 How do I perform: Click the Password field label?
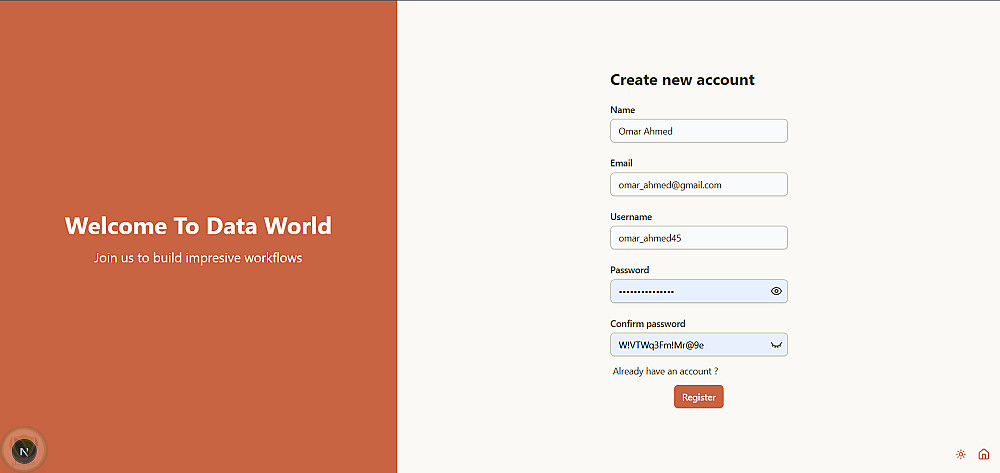tap(629, 270)
